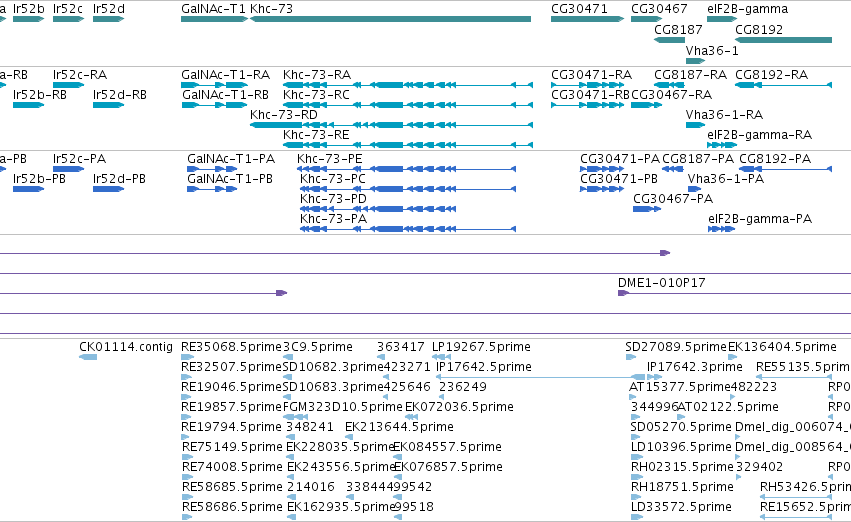Select the Ir52d gene label
The width and height of the screenshot is (851, 522).
109,9
